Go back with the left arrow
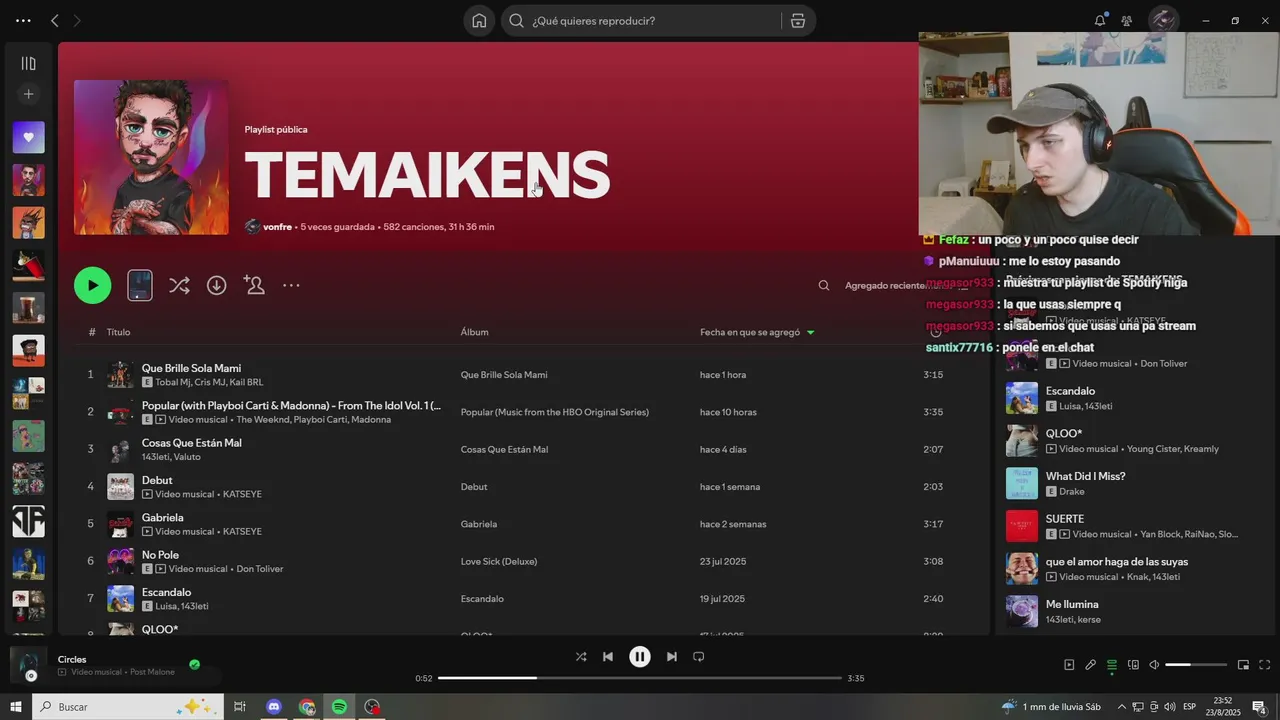1280x720 pixels. [55, 21]
